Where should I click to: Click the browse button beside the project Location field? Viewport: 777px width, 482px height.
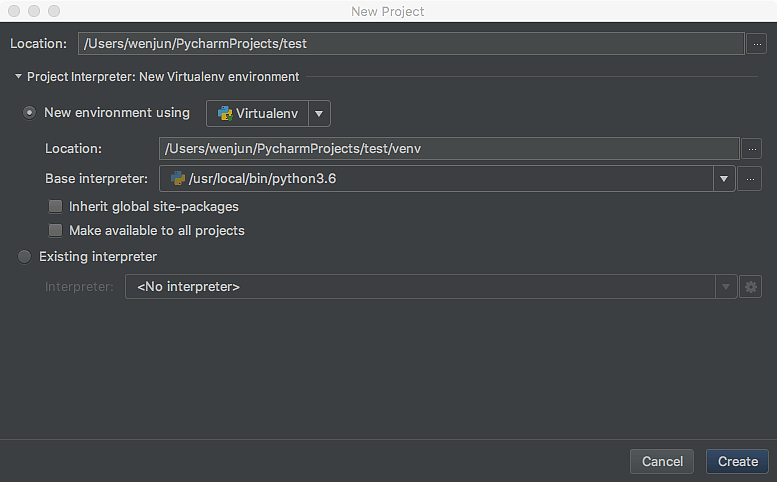[x=757, y=44]
